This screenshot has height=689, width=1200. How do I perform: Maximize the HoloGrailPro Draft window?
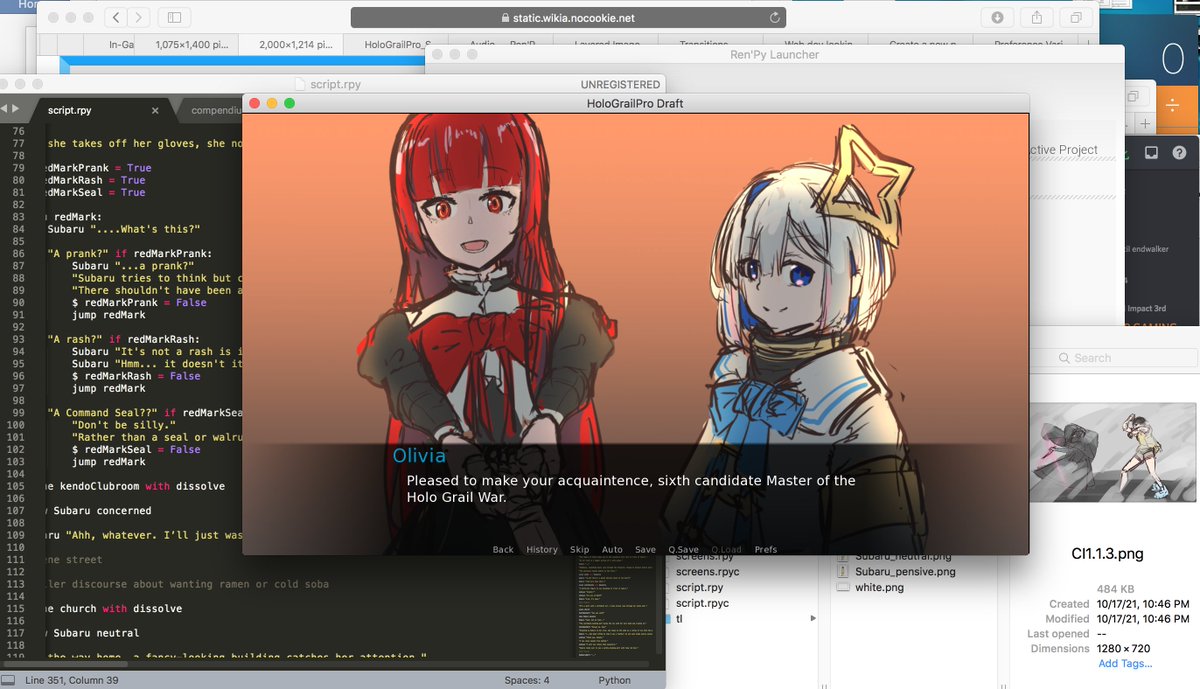coord(290,103)
